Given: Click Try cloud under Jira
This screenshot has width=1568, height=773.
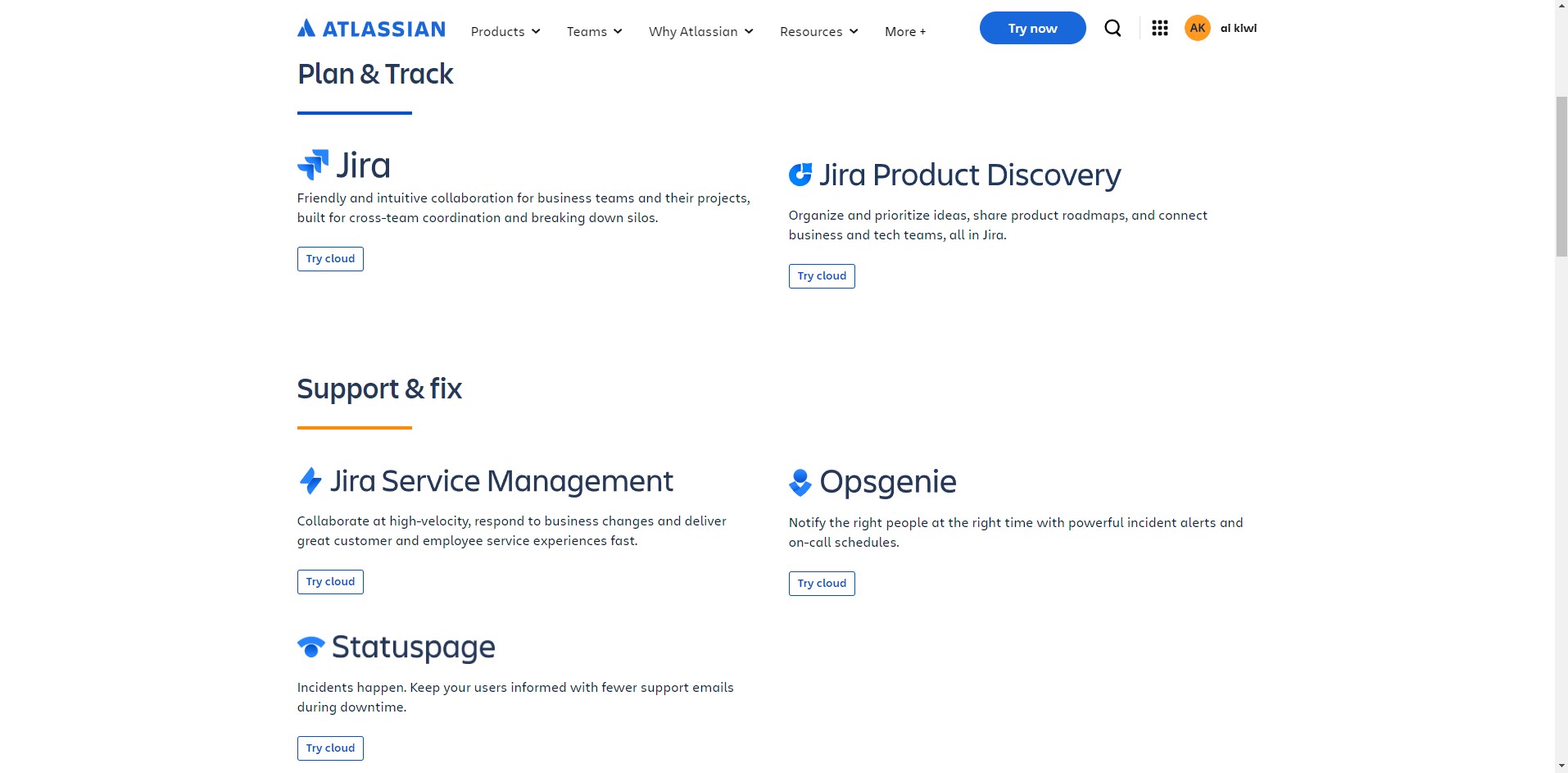Looking at the screenshot, I should coord(330,259).
